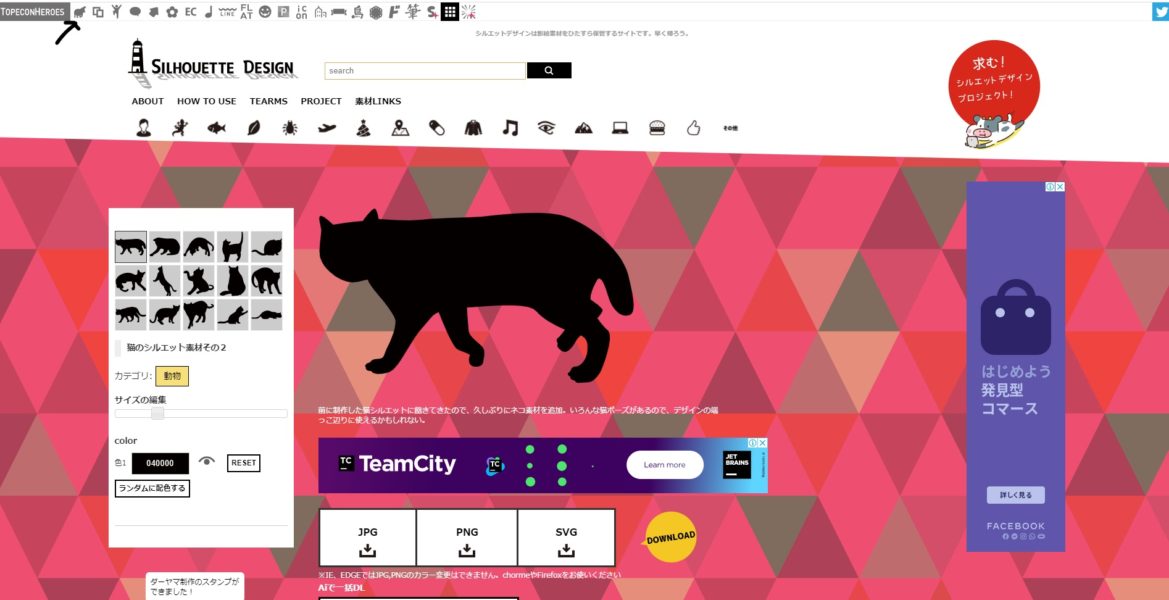Open the leaf plant category
1169x600 pixels.
click(x=253, y=127)
